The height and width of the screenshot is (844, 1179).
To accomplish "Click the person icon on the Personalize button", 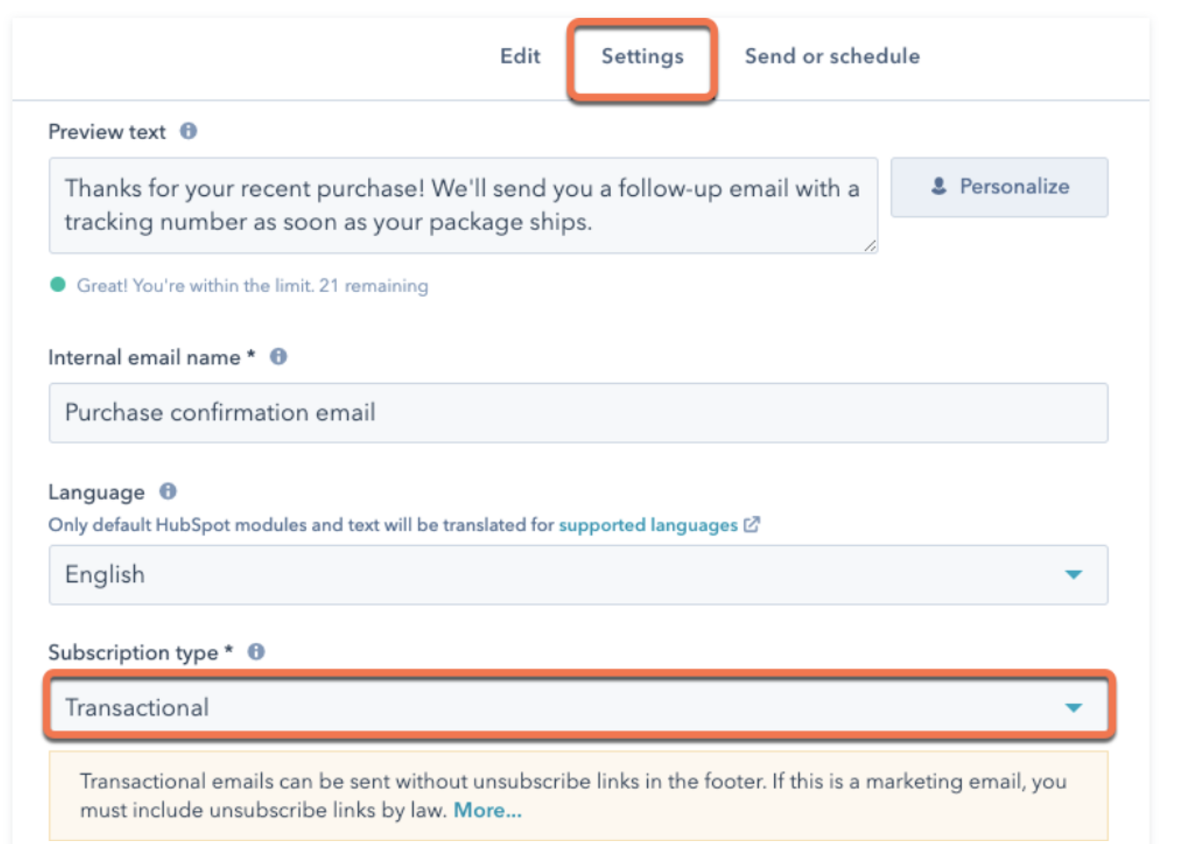I will click(x=939, y=186).
